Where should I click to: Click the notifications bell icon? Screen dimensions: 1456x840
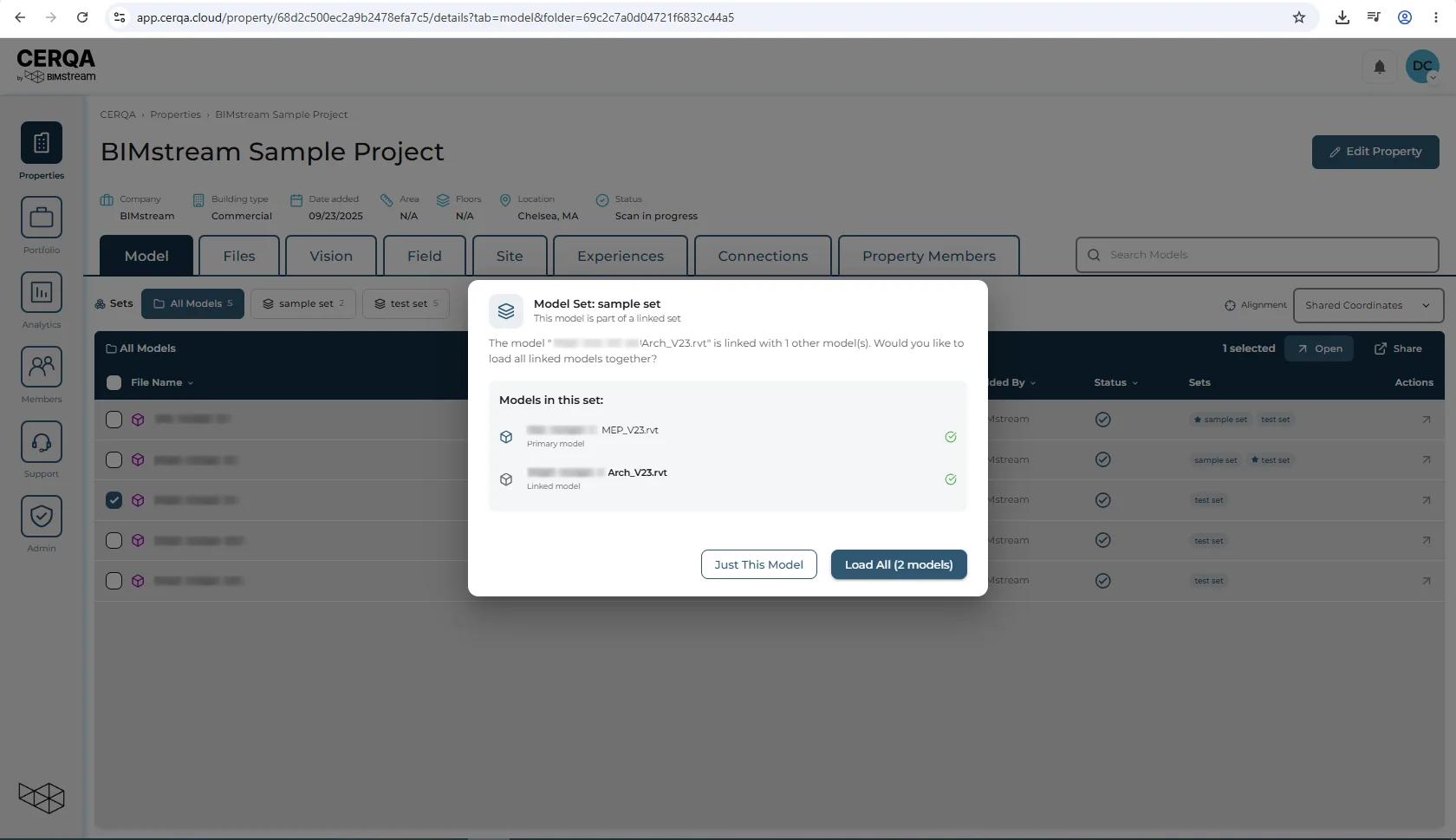click(x=1380, y=67)
